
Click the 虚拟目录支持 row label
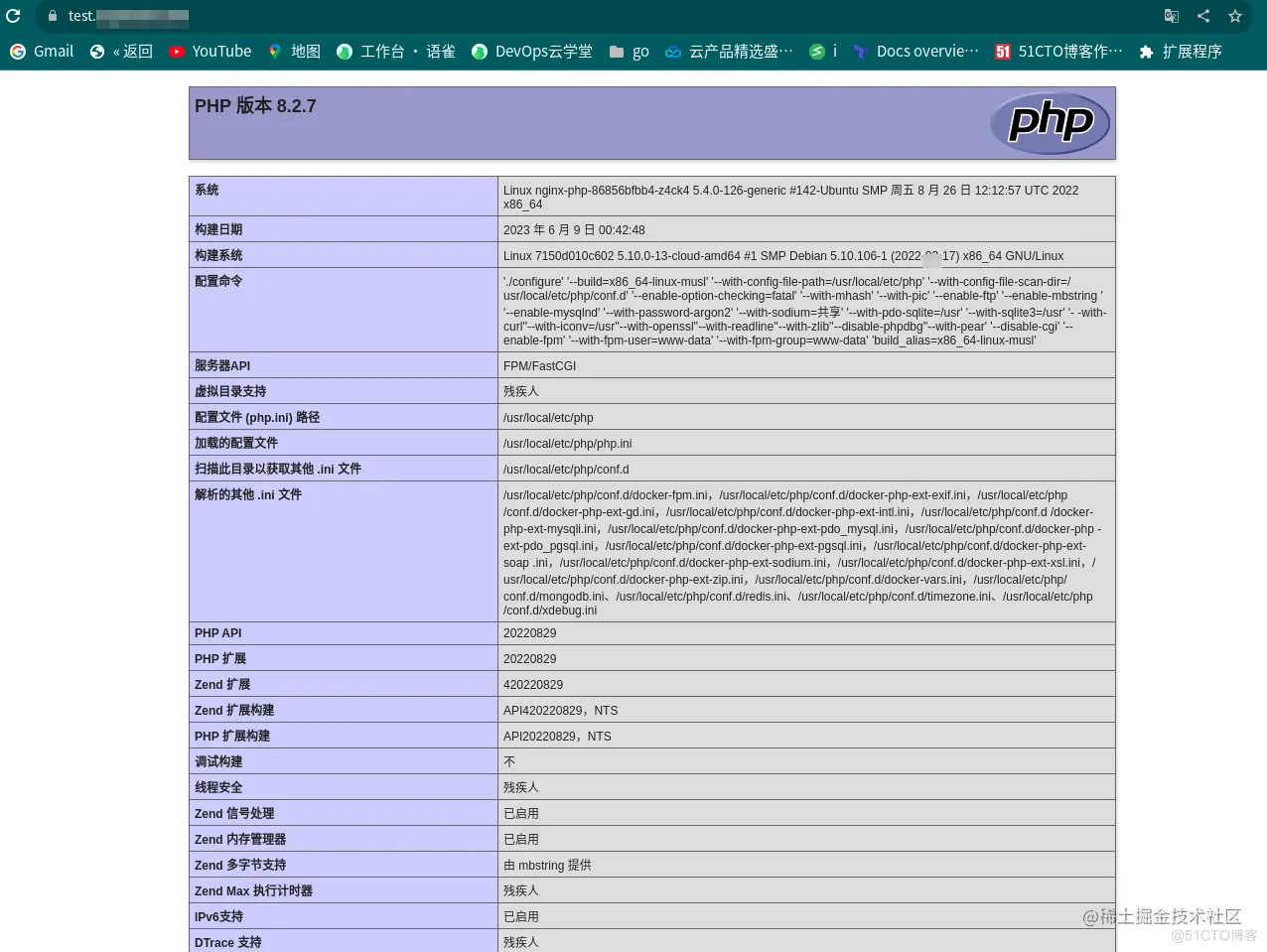click(230, 391)
